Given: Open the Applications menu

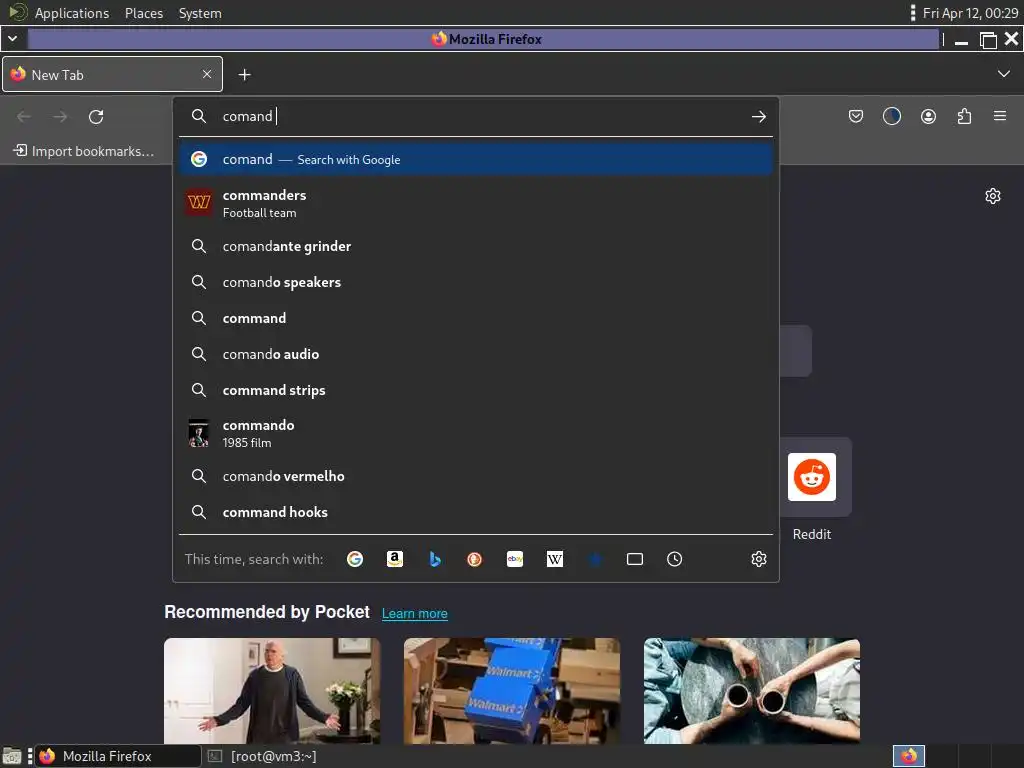Looking at the screenshot, I should click(x=72, y=13).
